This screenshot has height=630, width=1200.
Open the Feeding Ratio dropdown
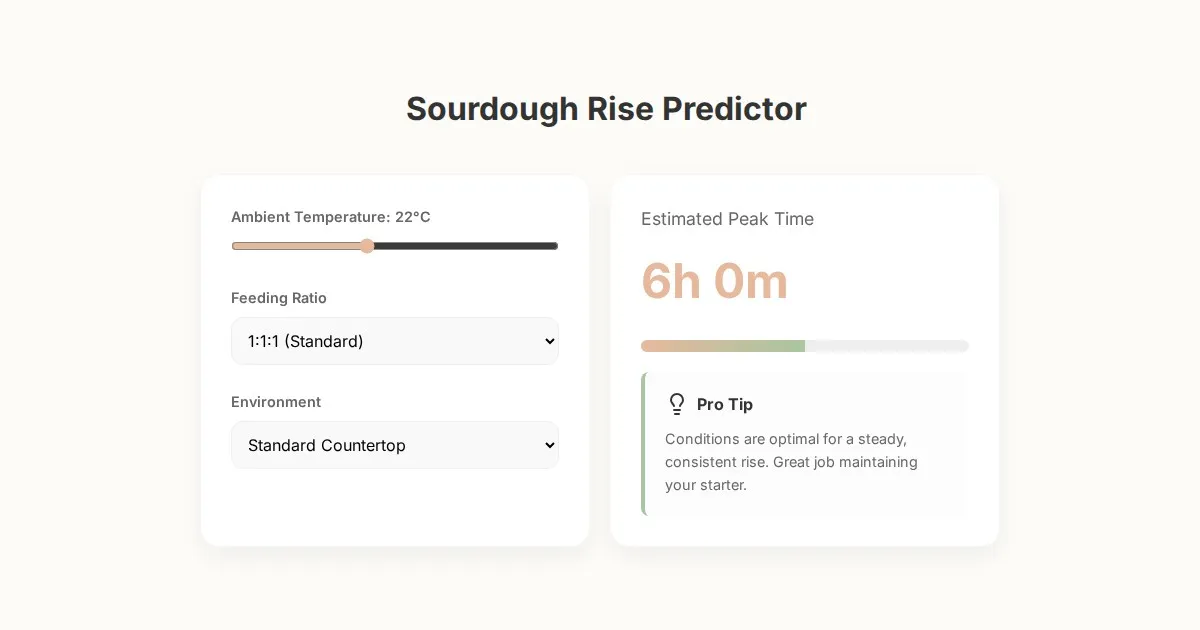(x=394, y=341)
